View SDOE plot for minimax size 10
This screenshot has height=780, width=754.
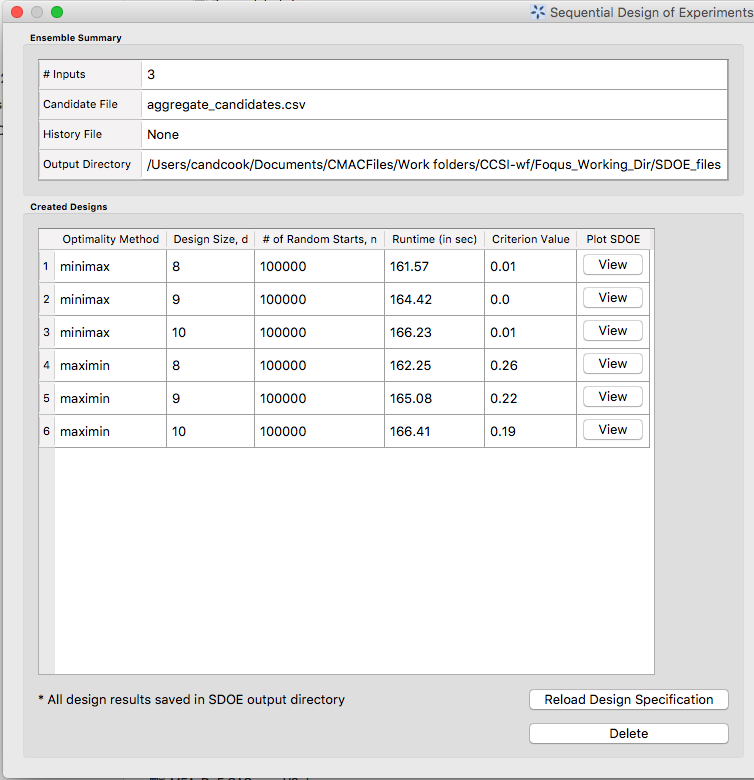612,331
